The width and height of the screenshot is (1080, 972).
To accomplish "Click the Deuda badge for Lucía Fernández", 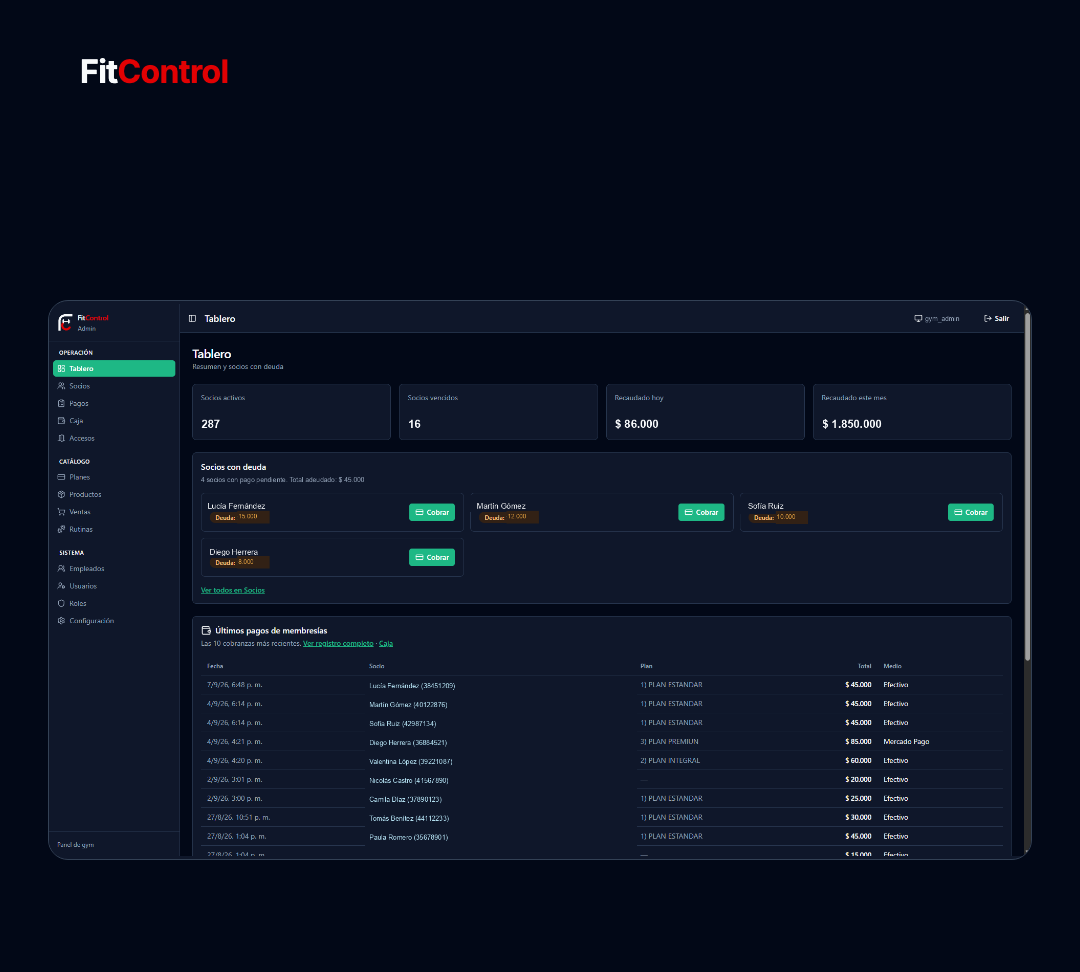I will coord(238,517).
